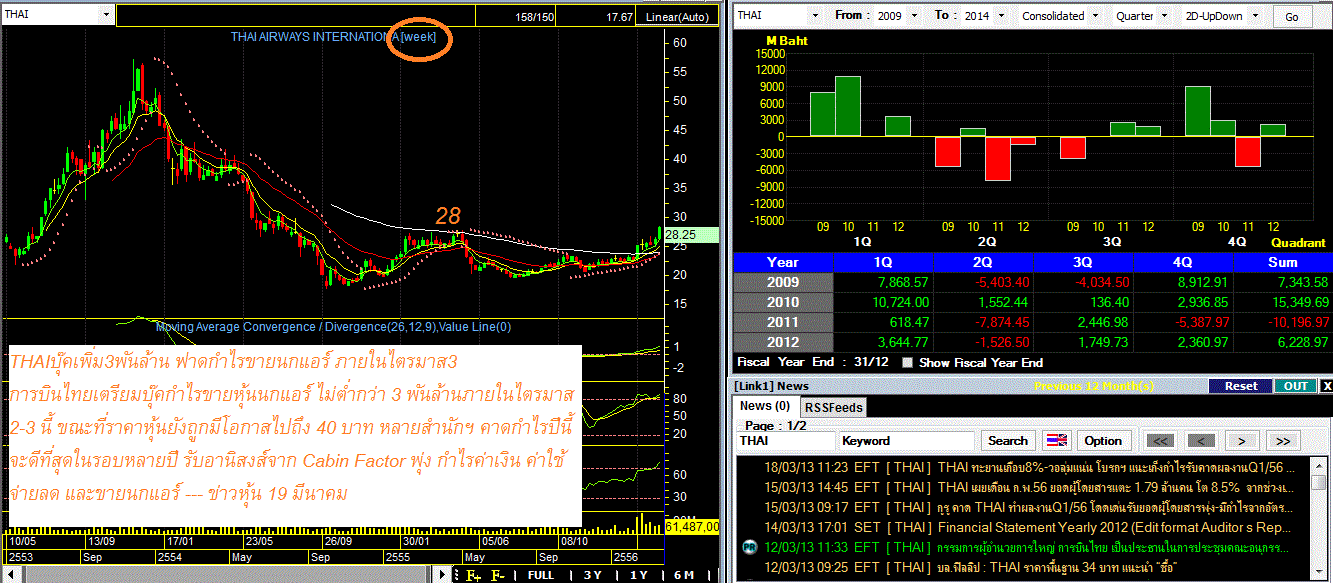Select the 2012 year row header
The width and height of the screenshot is (1333, 583).
click(783, 342)
